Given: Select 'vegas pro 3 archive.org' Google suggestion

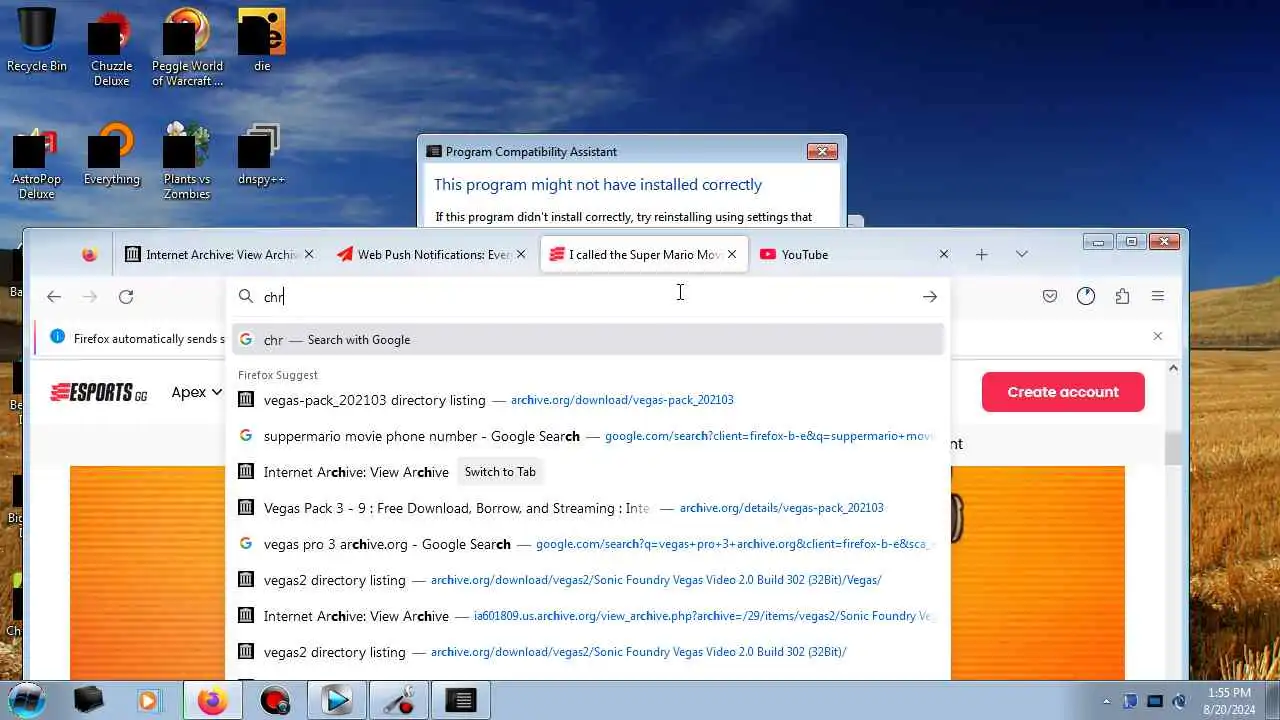Looking at the screenshot, I should click(588, 544).
